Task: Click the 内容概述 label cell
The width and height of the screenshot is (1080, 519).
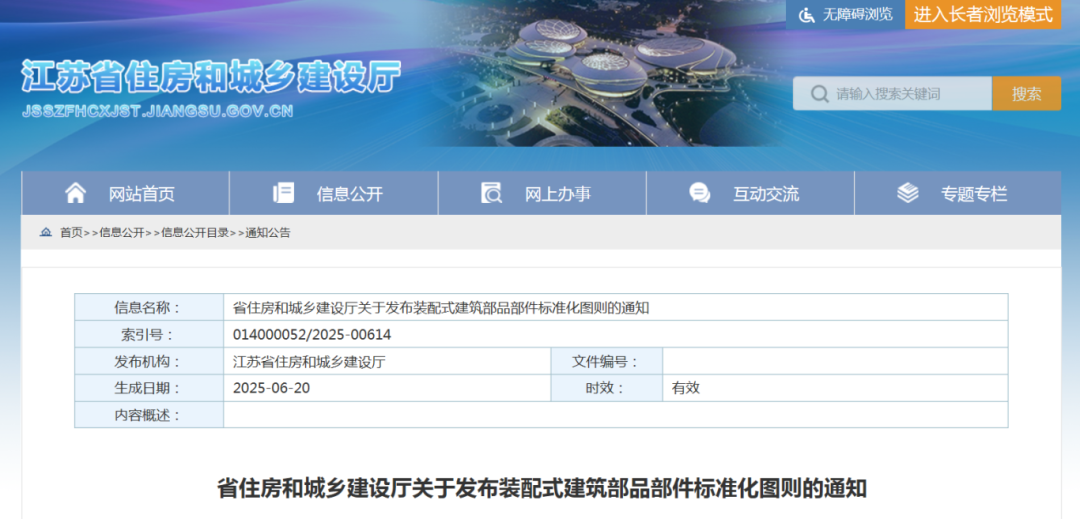Action: point(149,415)
